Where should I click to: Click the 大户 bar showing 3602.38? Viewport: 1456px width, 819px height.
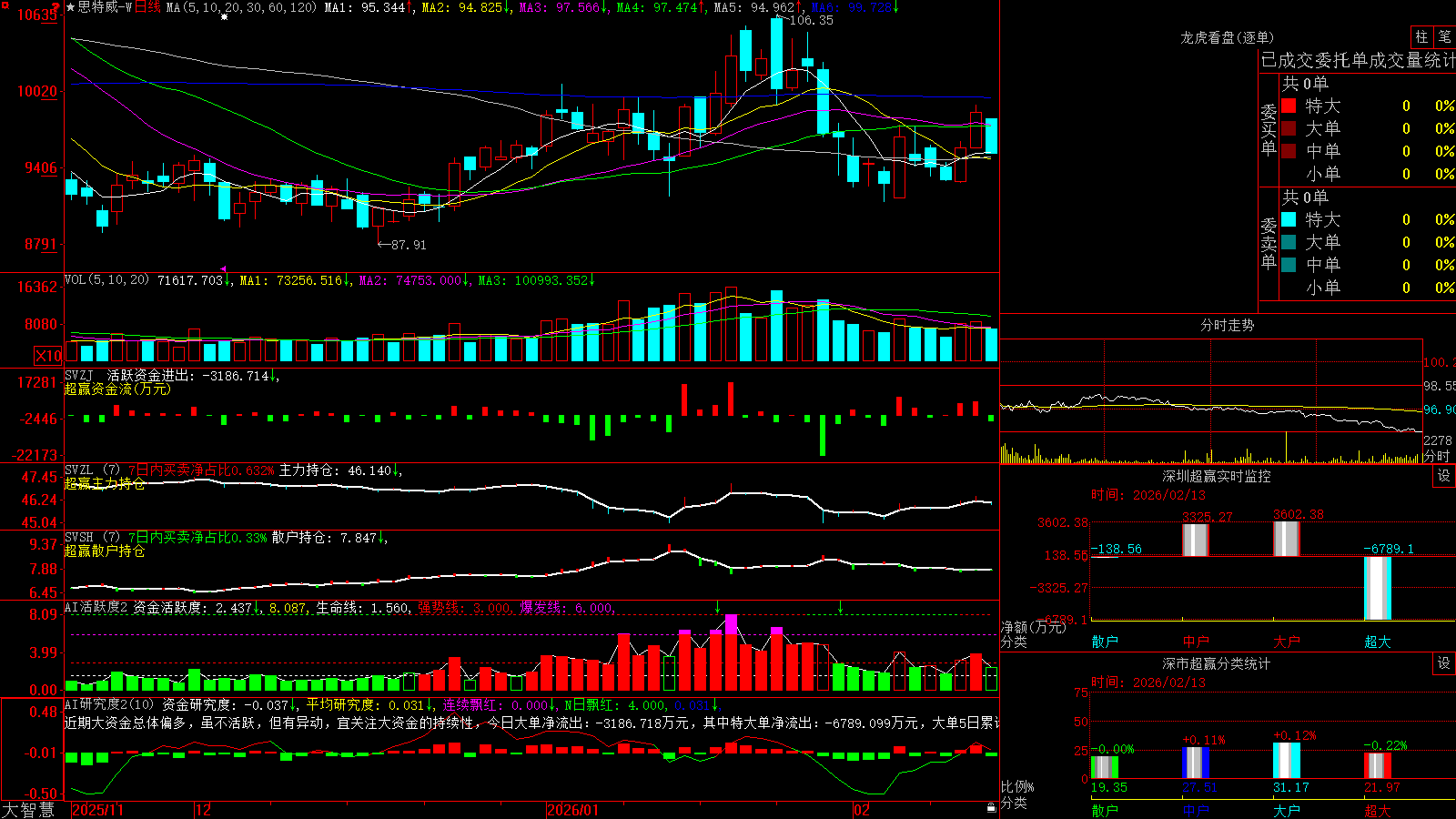(1287, 539)
